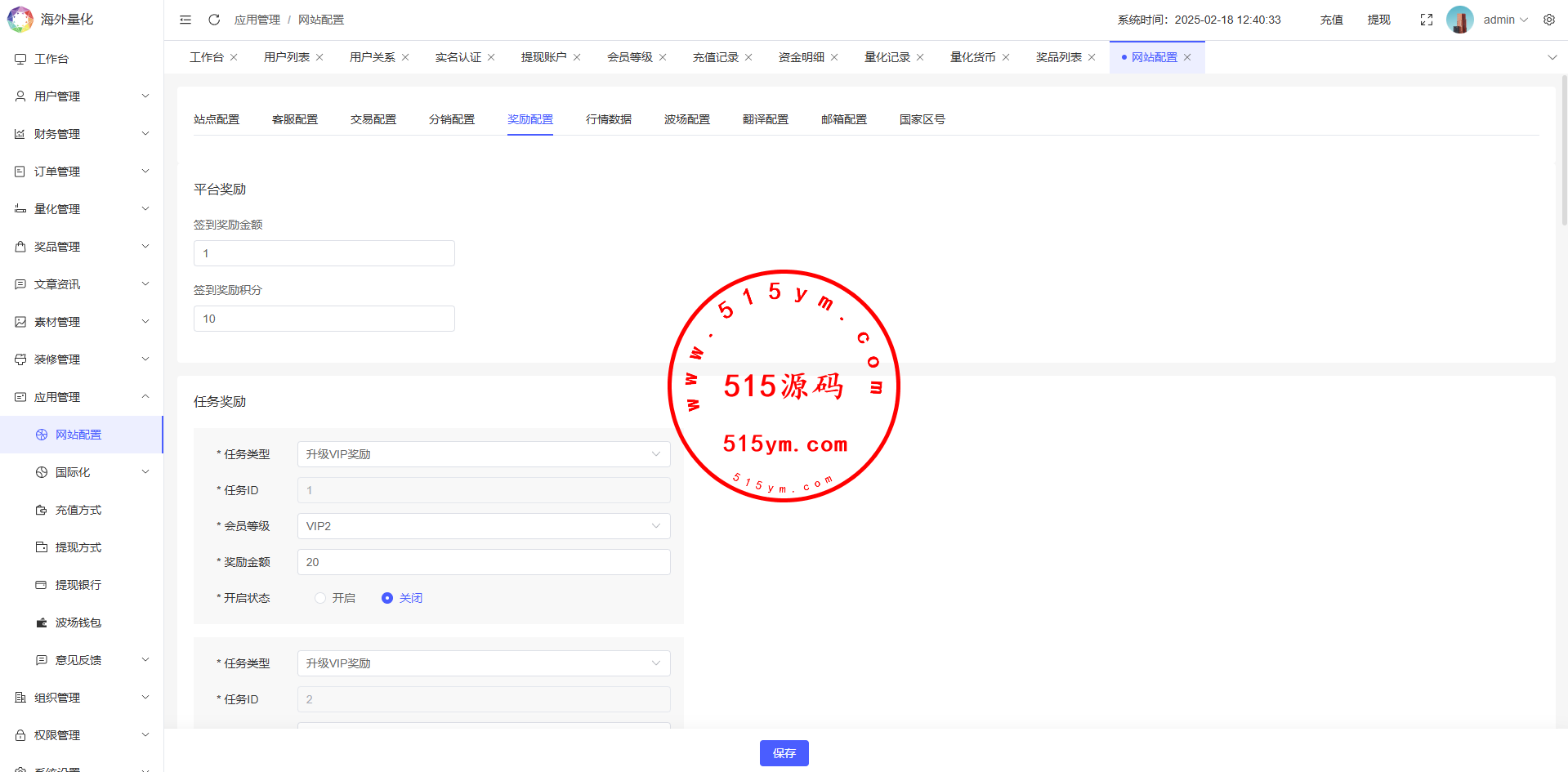Open 提现银行 in the sidebar
The height and width of the screenshot is (772, 1568).
pyautogui.click(x=78, y=585)
